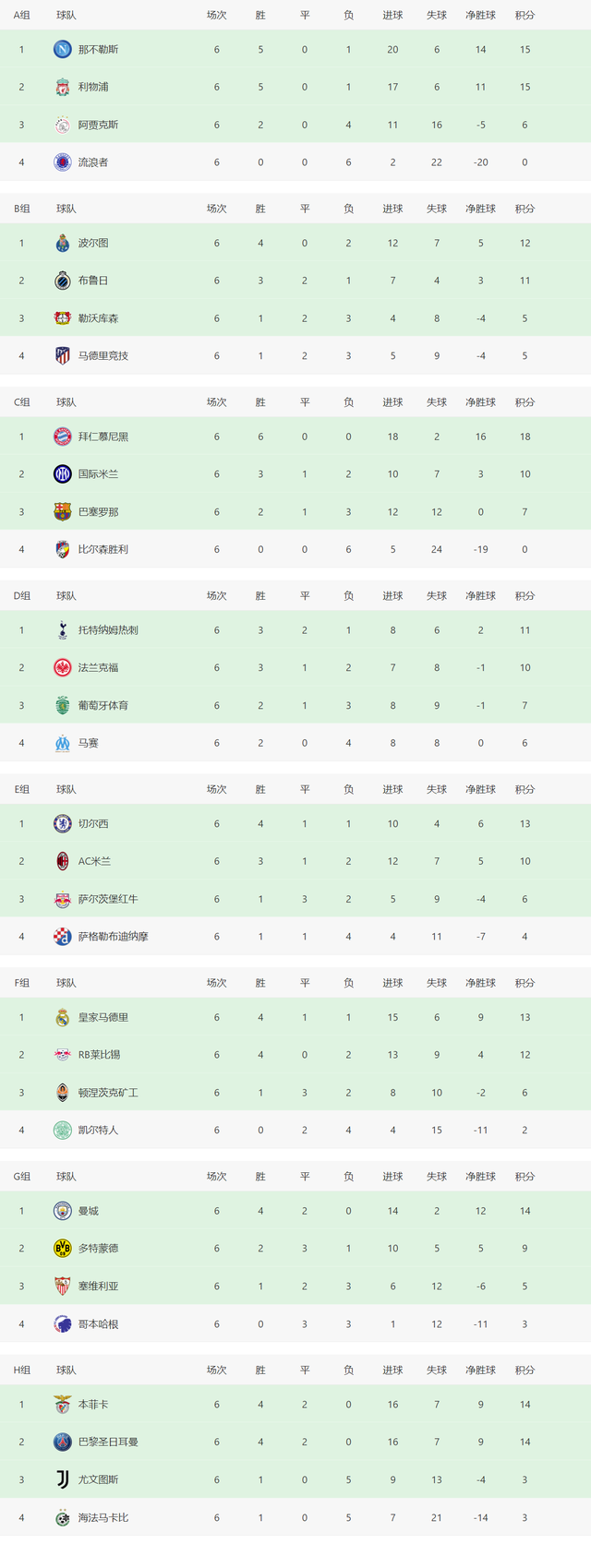Image resolution: width=591 pixels, height=1568 pixels.
Task: Click the 净胜球 header in D组 table
Action: (480, 595)
